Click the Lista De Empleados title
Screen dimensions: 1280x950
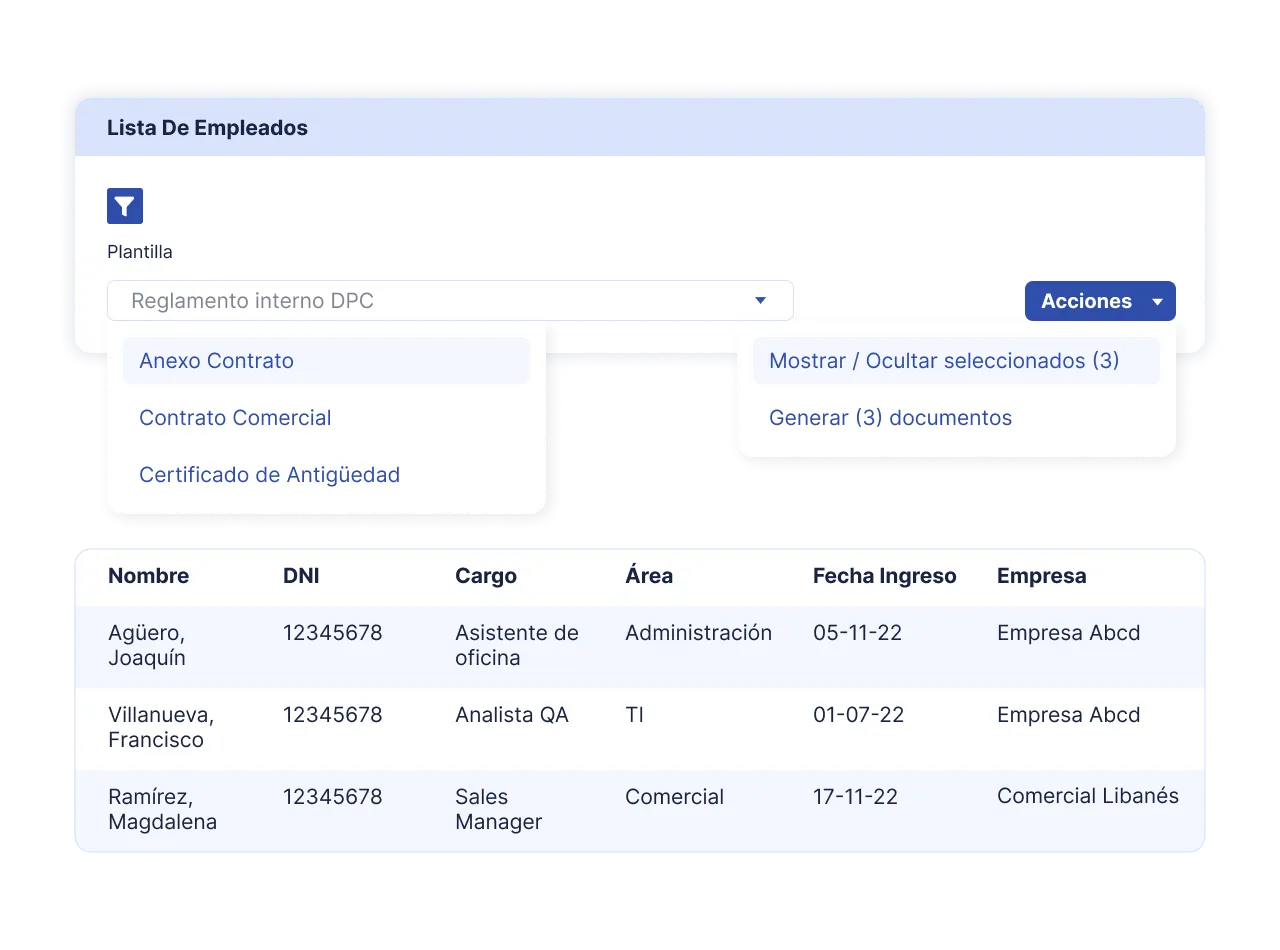click(x=207, y=128)
